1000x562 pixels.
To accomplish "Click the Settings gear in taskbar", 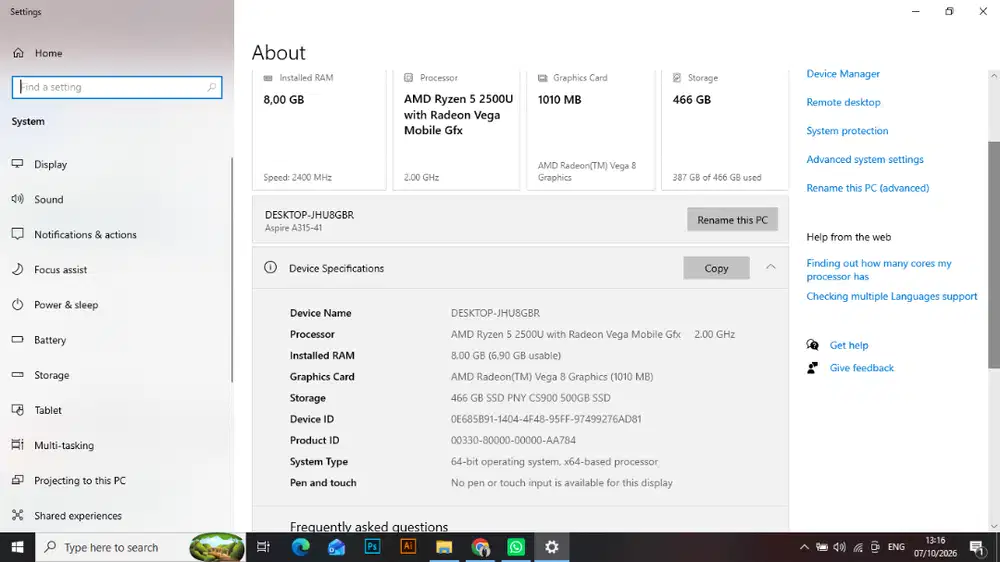I will pos(552,547).
